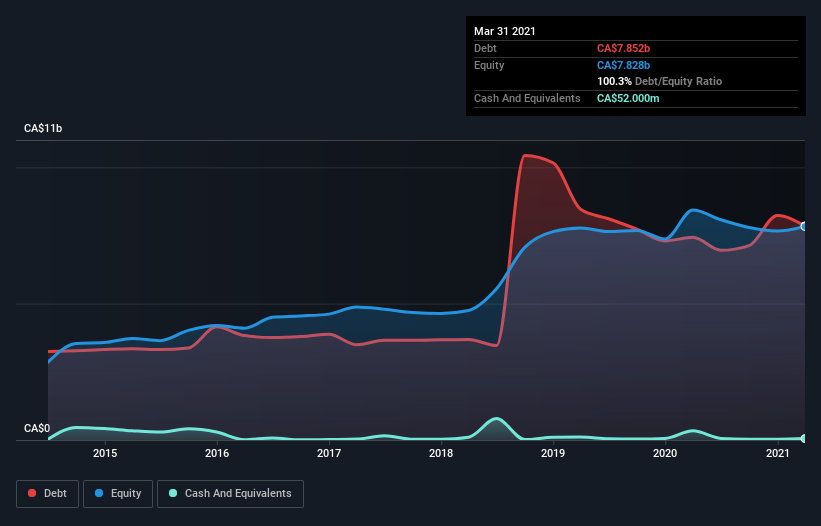
Task: Click the teal Cash And Equivalents legend dot
Action: 173,493
